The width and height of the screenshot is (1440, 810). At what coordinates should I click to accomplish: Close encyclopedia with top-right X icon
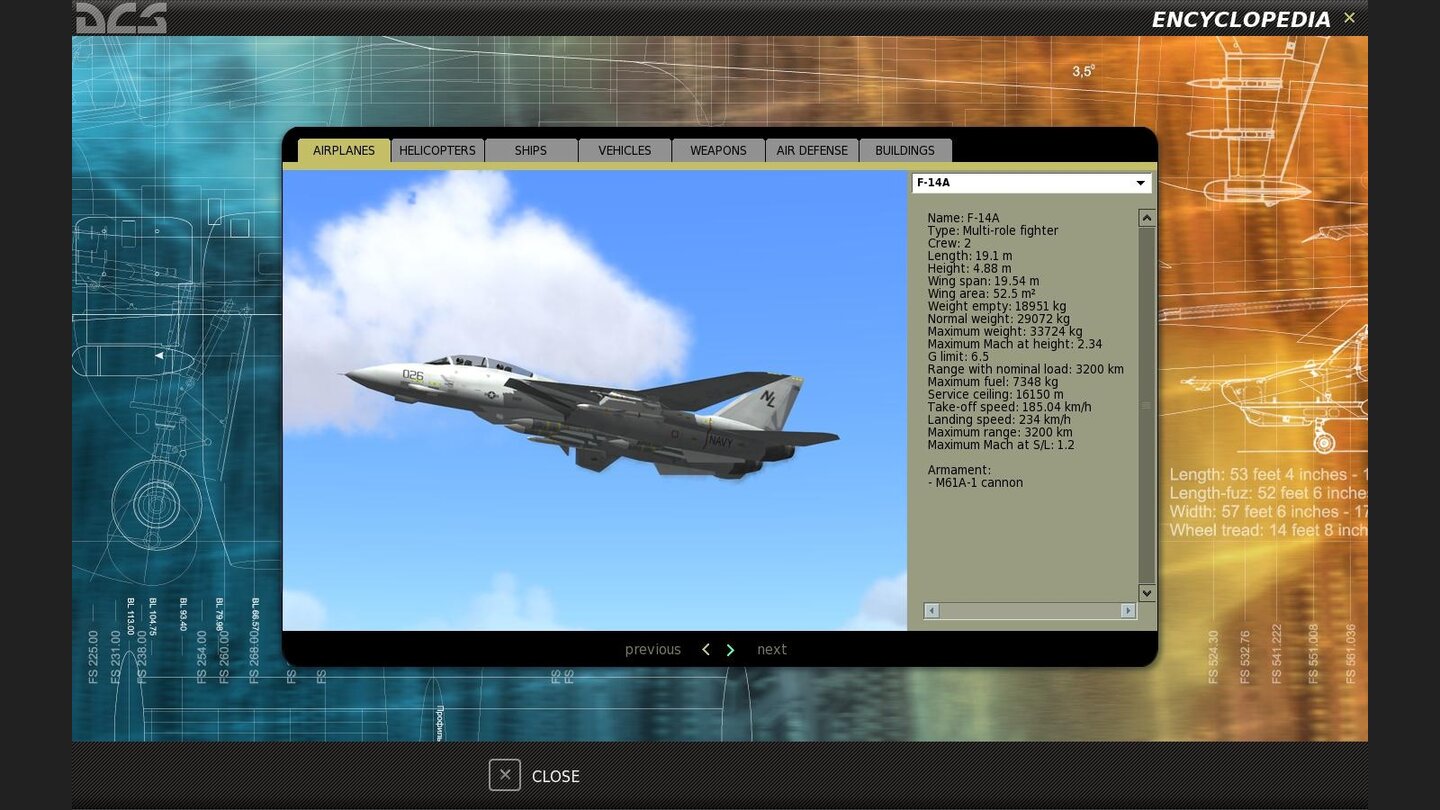(x=1349, y=18)
